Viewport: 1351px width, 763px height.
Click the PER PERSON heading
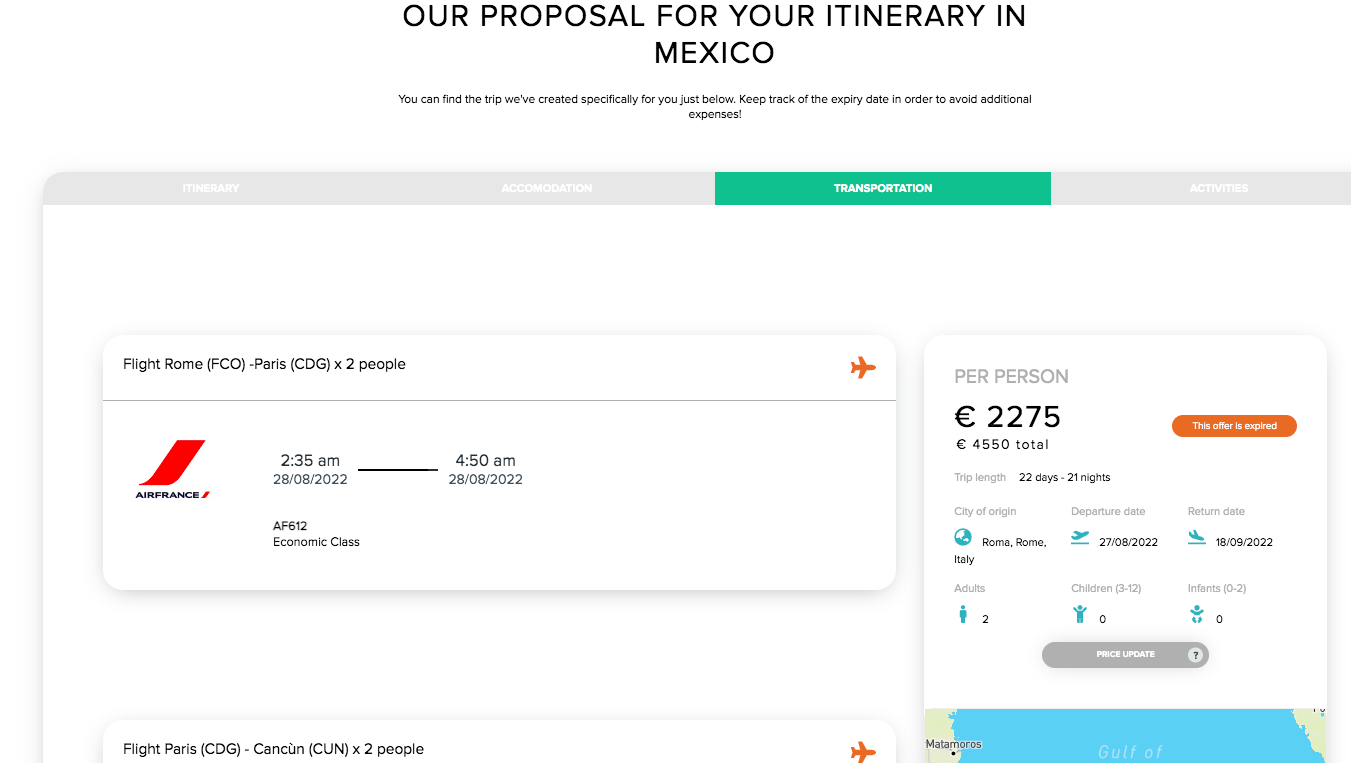click(x=1011, y=377)
